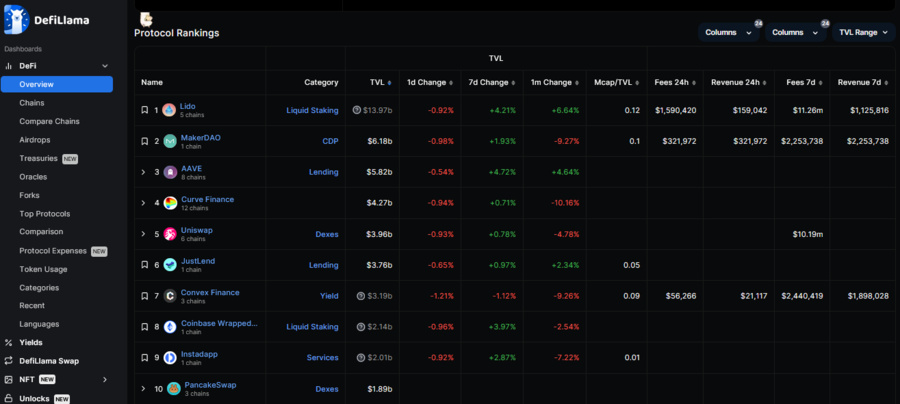Bookmark the Convex Finance row
Viewport: 900px width, 404px height.
point(145,296)
